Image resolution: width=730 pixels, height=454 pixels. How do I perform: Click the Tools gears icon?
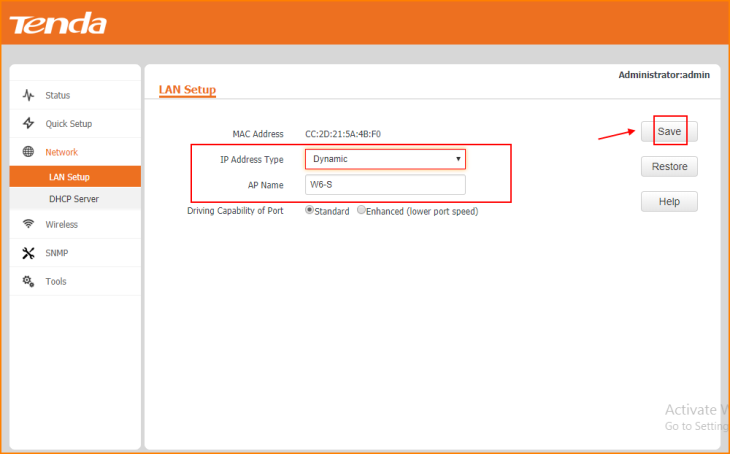click(x=28, y=281)
